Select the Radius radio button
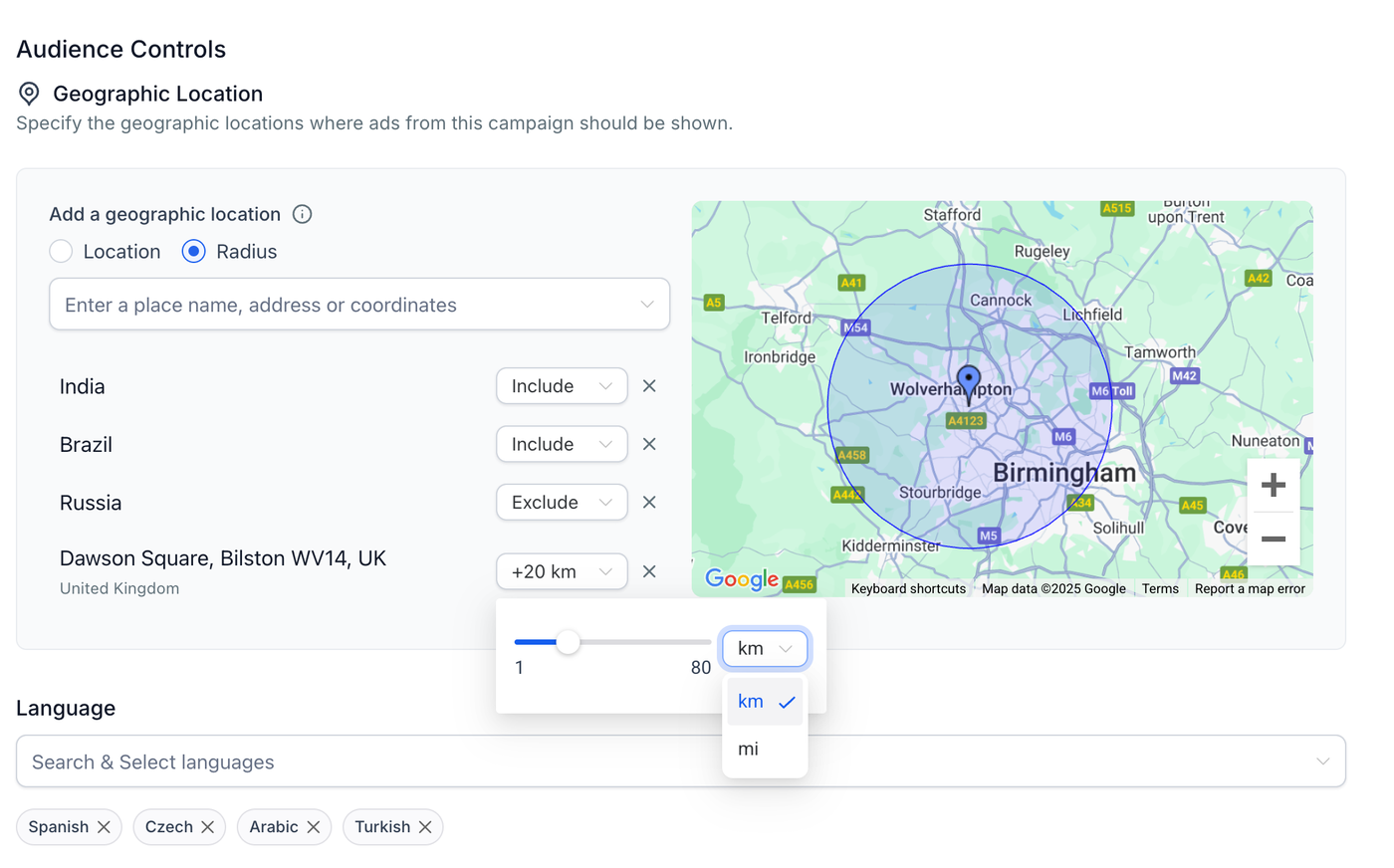Screen dimensions: 1394x868 coord(194,252)
